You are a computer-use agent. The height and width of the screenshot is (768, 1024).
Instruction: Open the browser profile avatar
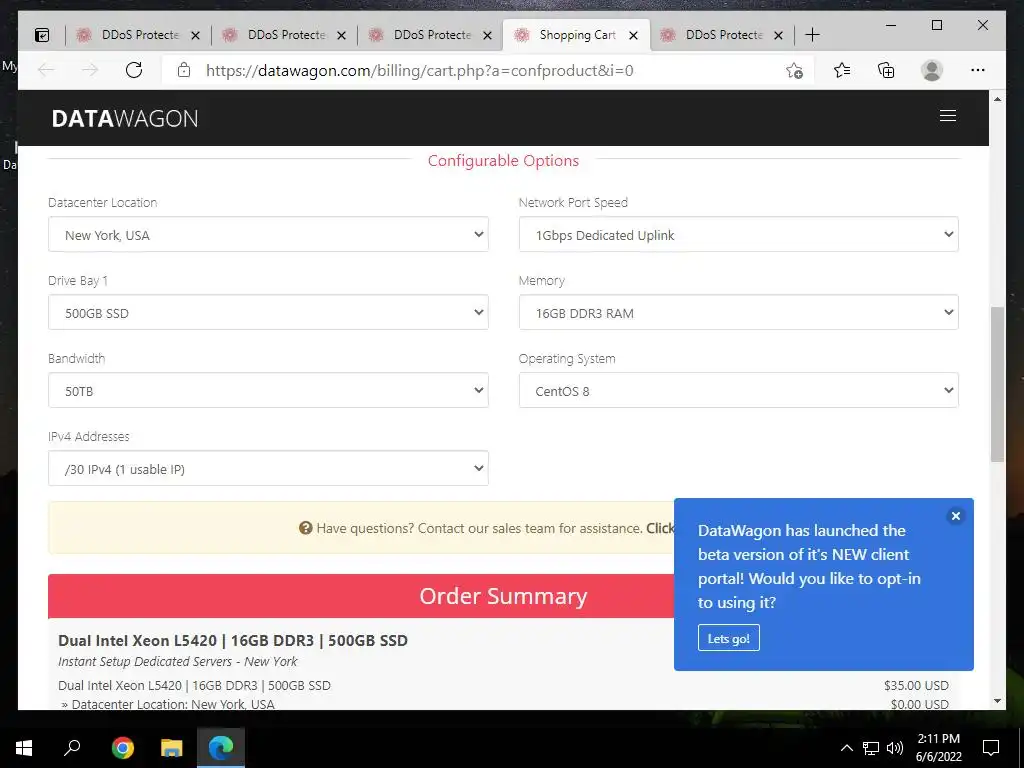[x=932, y=70]
